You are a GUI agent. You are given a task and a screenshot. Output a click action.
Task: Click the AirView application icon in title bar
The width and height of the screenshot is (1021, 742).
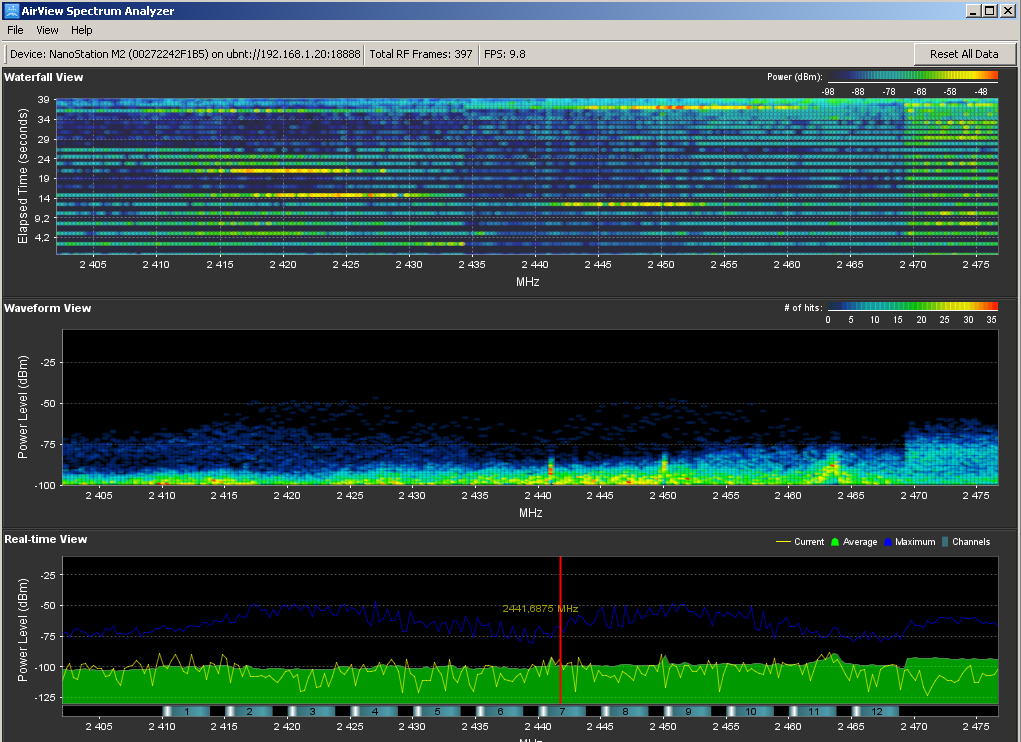10,11
